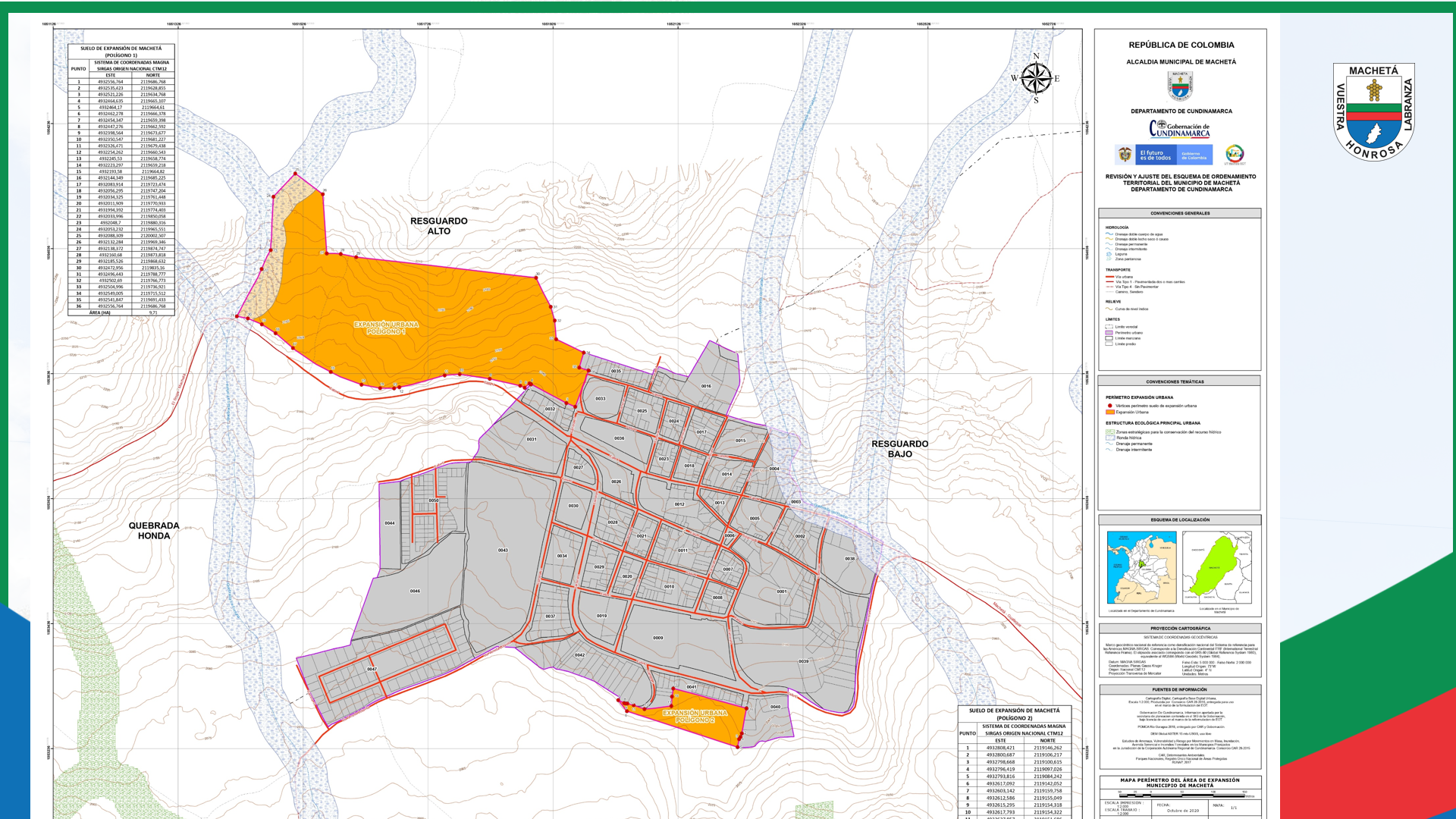Click the large Machetá Nuestra Labranza Honrosa shield
Viewport: 1456px width, 819px height.
pyautogui.click(x=1373, y=111)
